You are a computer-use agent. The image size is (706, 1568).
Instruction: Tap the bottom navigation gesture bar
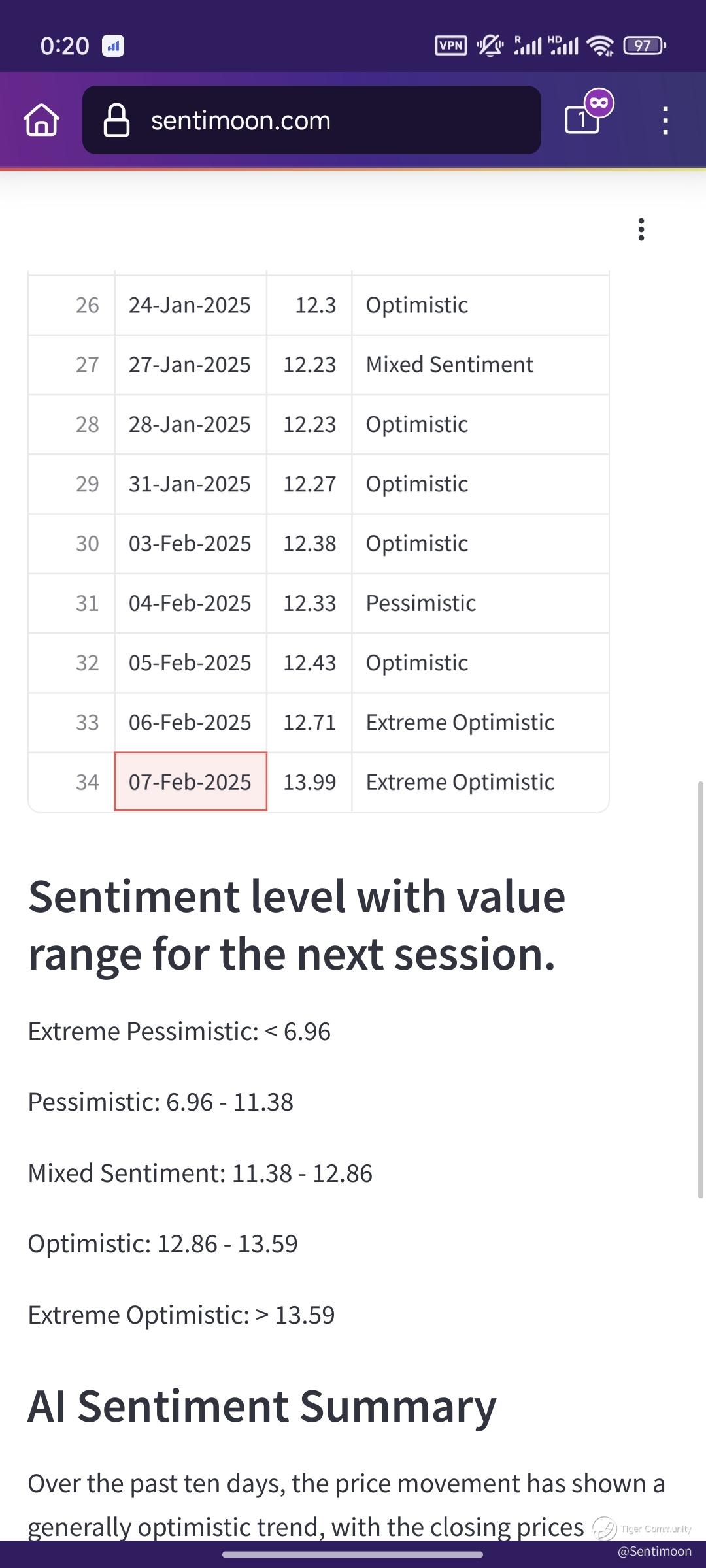coord(353,1554)
